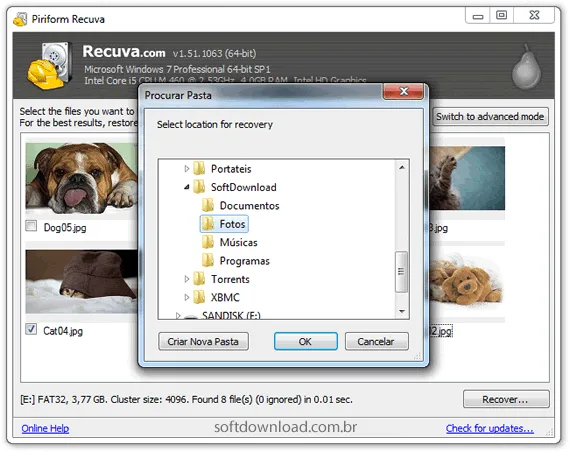Collapse the SoftDownload folder tree

[x=186, y=187]
